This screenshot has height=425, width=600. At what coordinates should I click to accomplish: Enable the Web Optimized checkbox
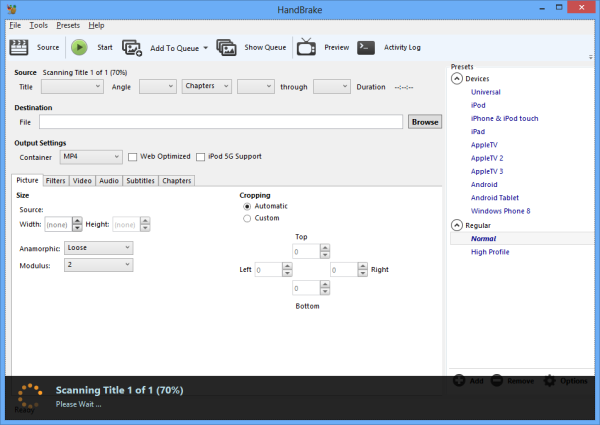(x=132, y=157)
